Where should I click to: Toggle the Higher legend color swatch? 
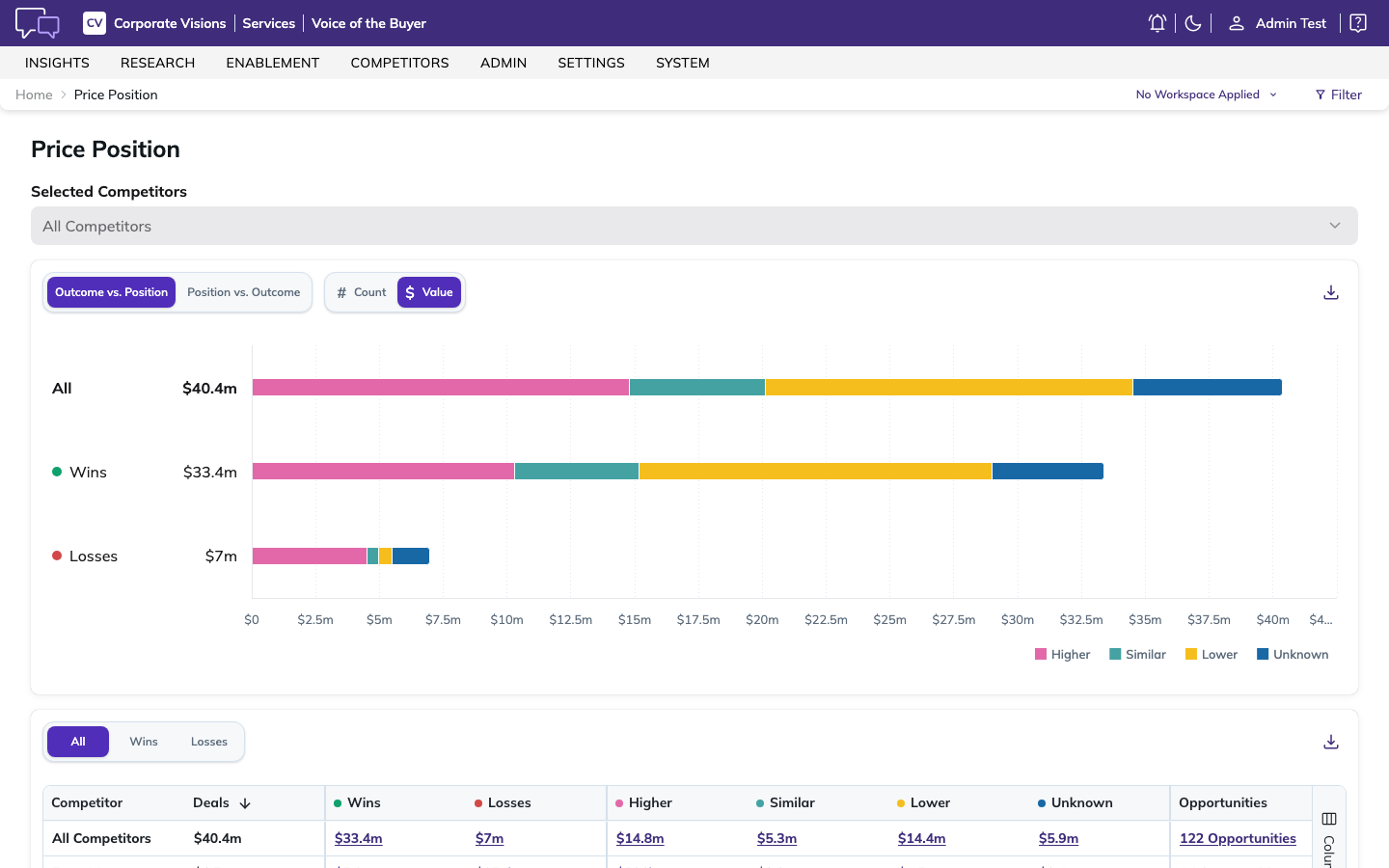1041,654
